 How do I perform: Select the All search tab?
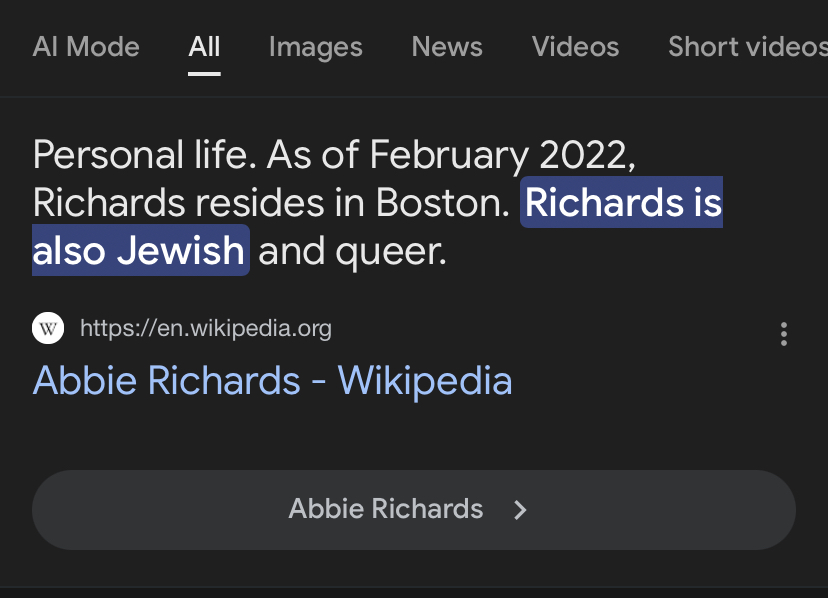[204, 46]
